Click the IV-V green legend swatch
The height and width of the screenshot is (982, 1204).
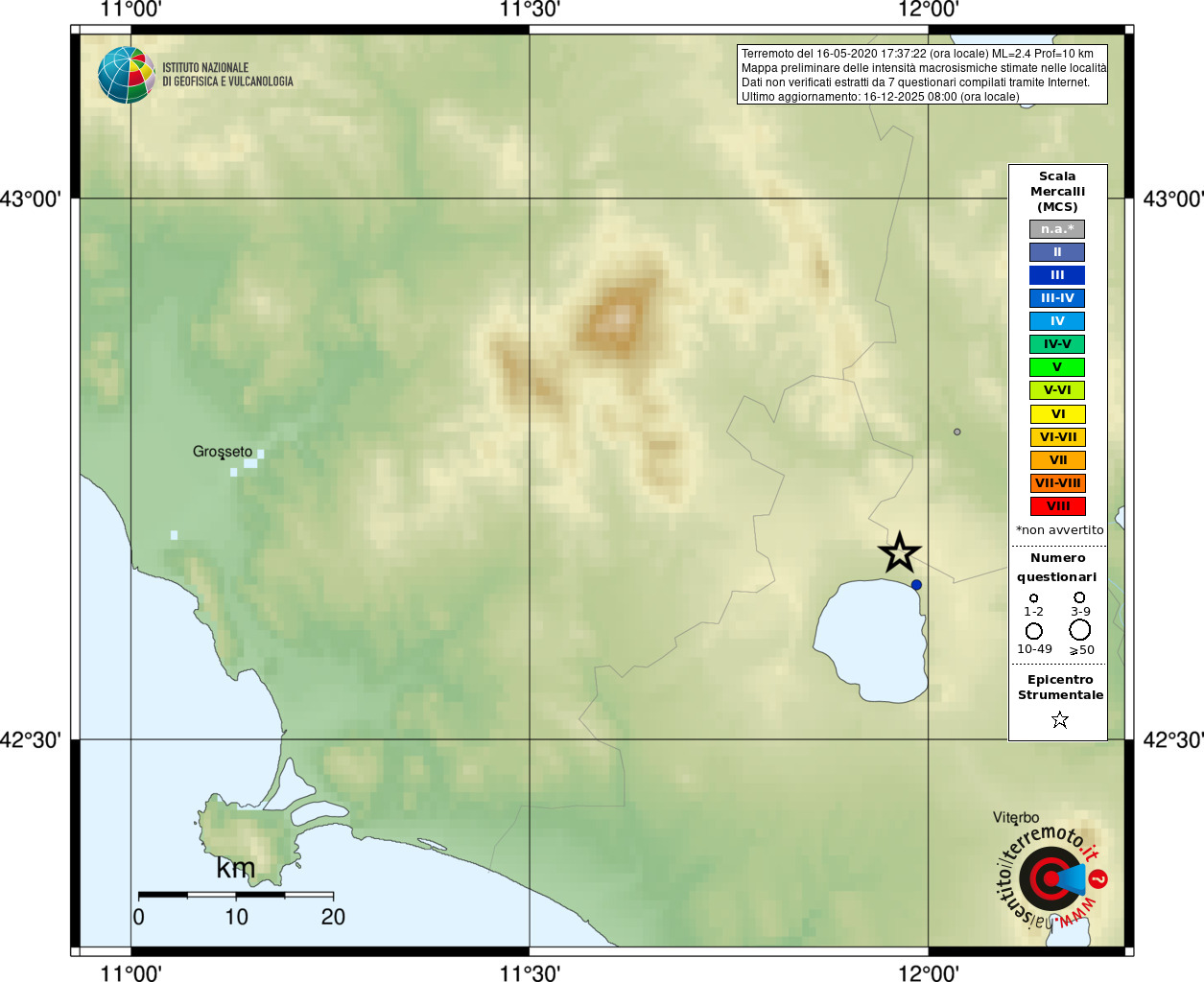(1057, 344)
